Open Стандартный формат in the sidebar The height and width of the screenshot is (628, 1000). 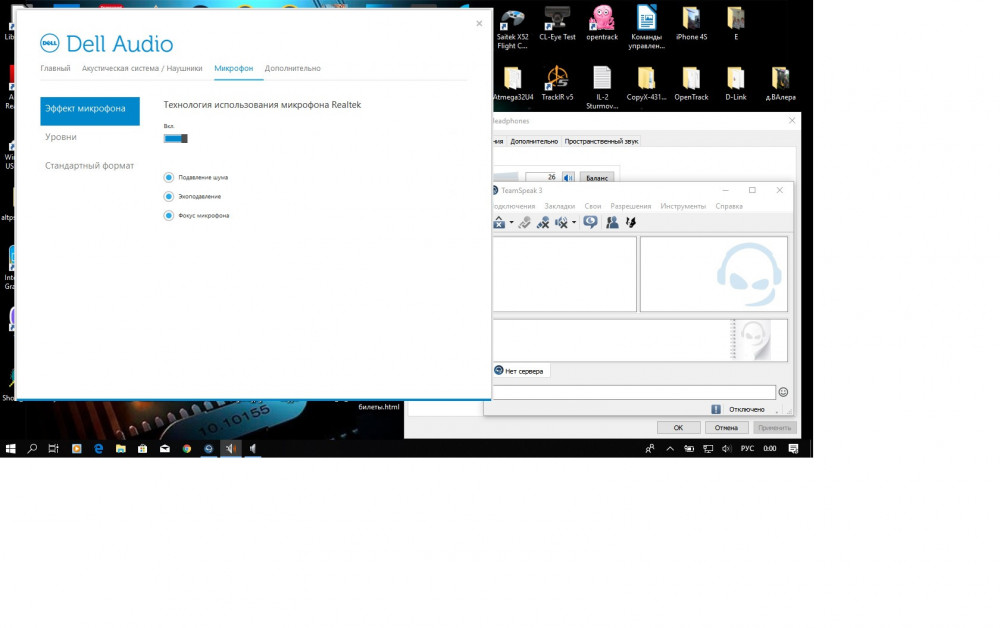[x=89, y=166]
